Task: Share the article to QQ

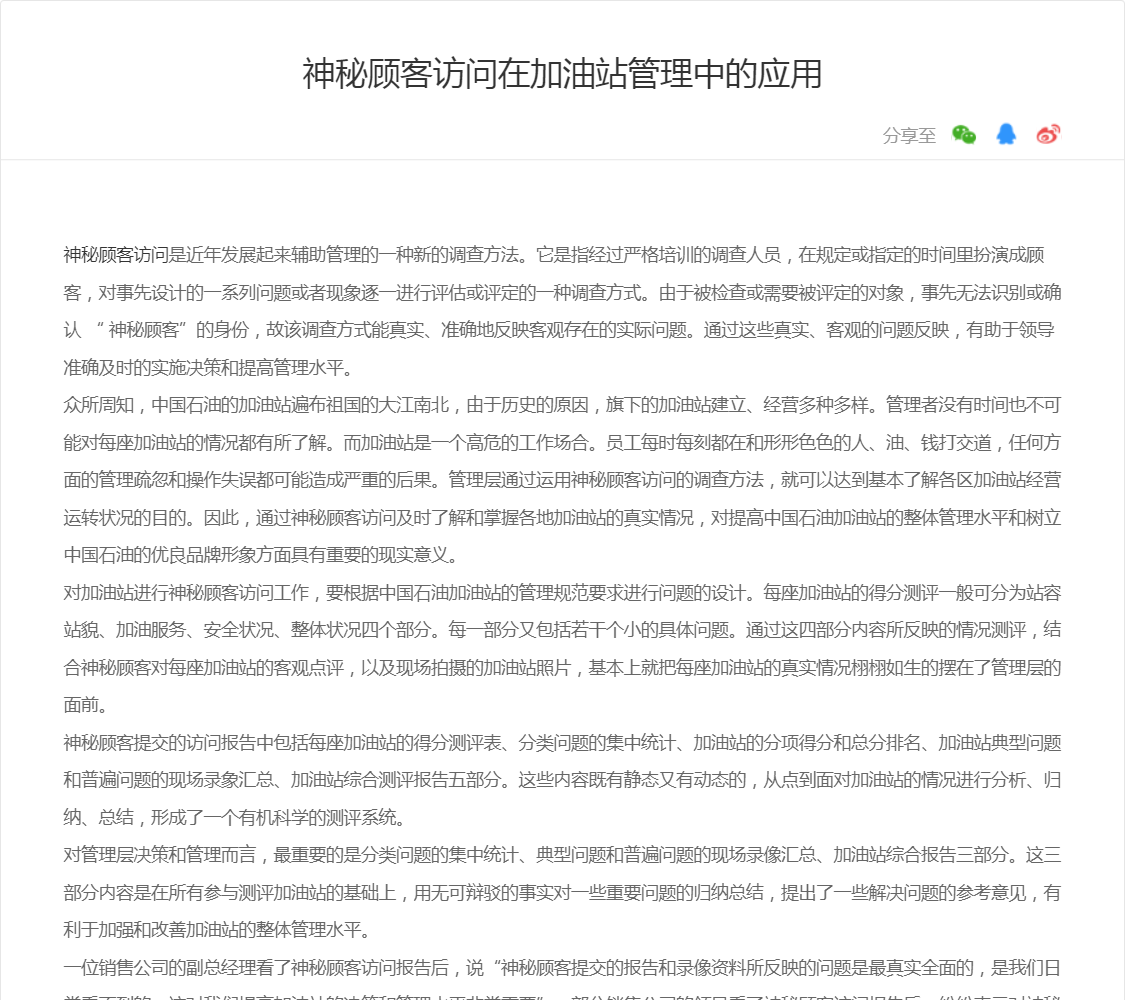Action: pyautogui.click(x=1006, y=134)
